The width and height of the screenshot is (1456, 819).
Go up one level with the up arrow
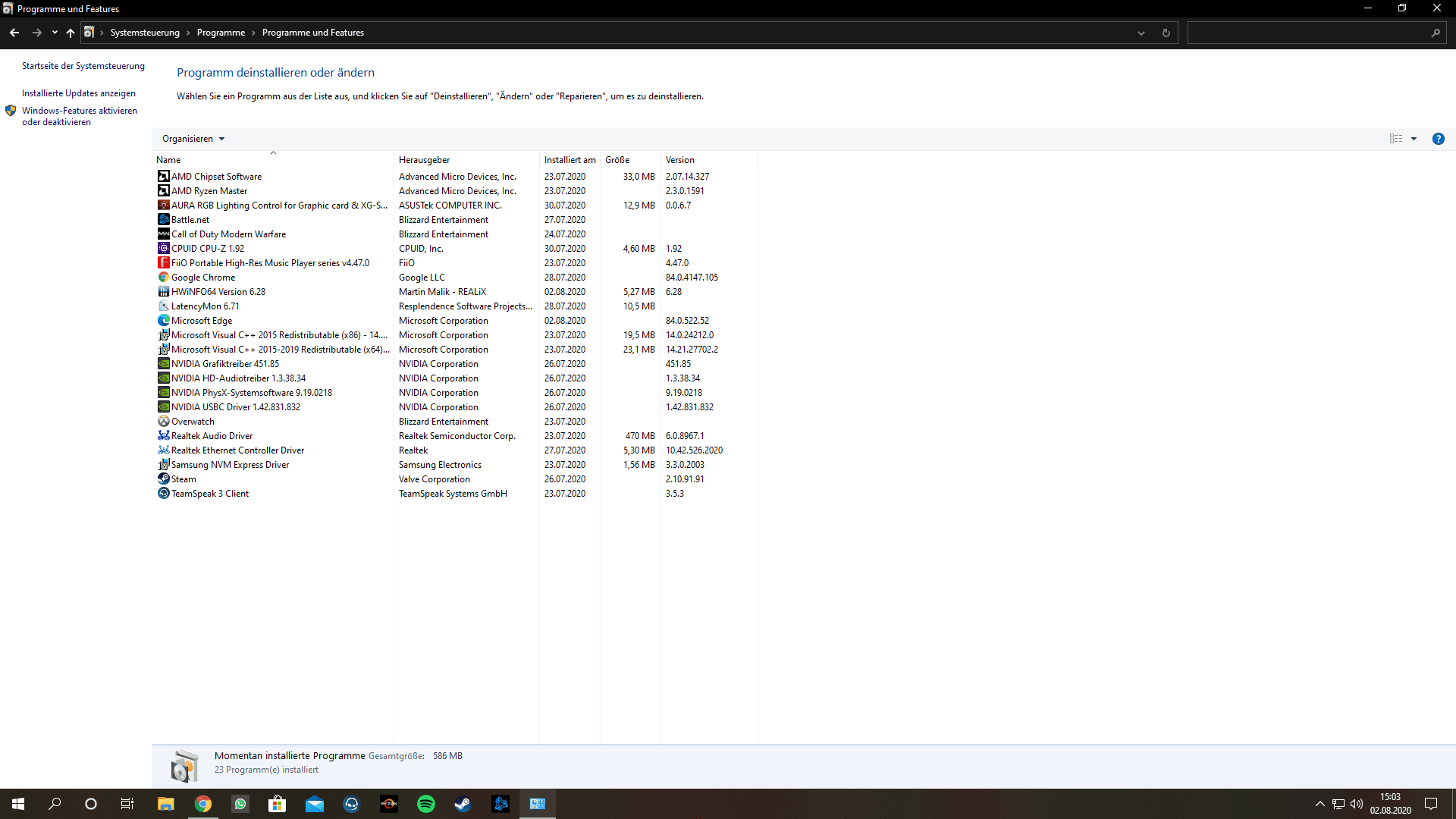point(71,33)
